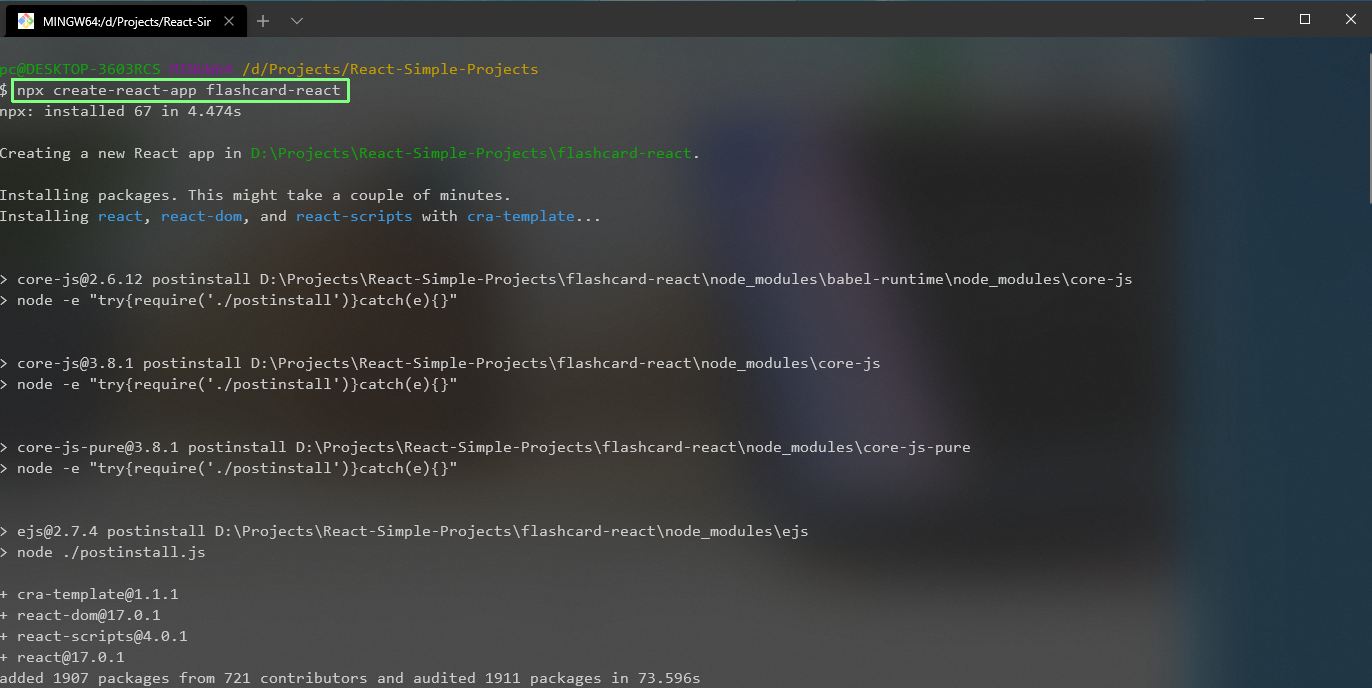The image size is (1372, 688).
Task: Click 'node ./postinstall.js' line
Action: (103, 552)
